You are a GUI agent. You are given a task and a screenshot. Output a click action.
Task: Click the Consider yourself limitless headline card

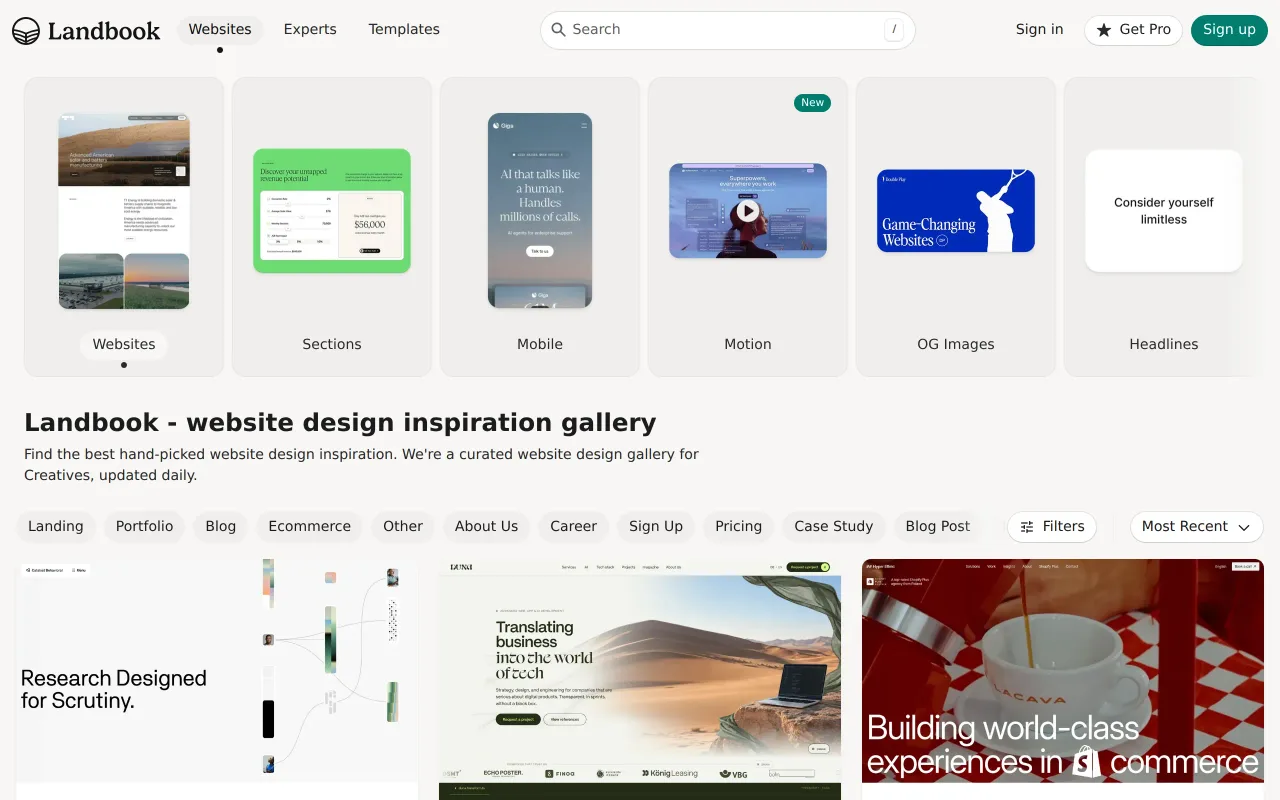(x=1164, y=211)
